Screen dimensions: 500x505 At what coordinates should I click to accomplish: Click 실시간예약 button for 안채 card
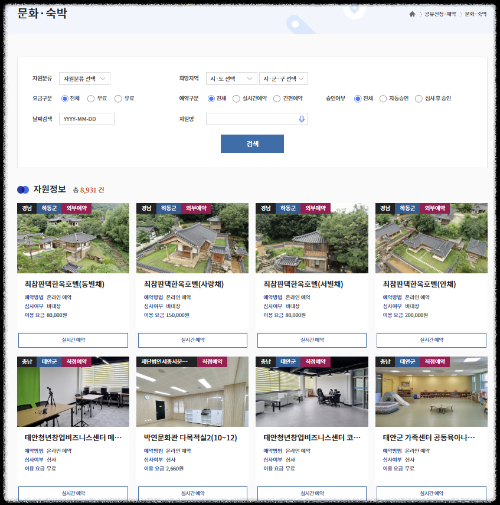tap(431, 340)
